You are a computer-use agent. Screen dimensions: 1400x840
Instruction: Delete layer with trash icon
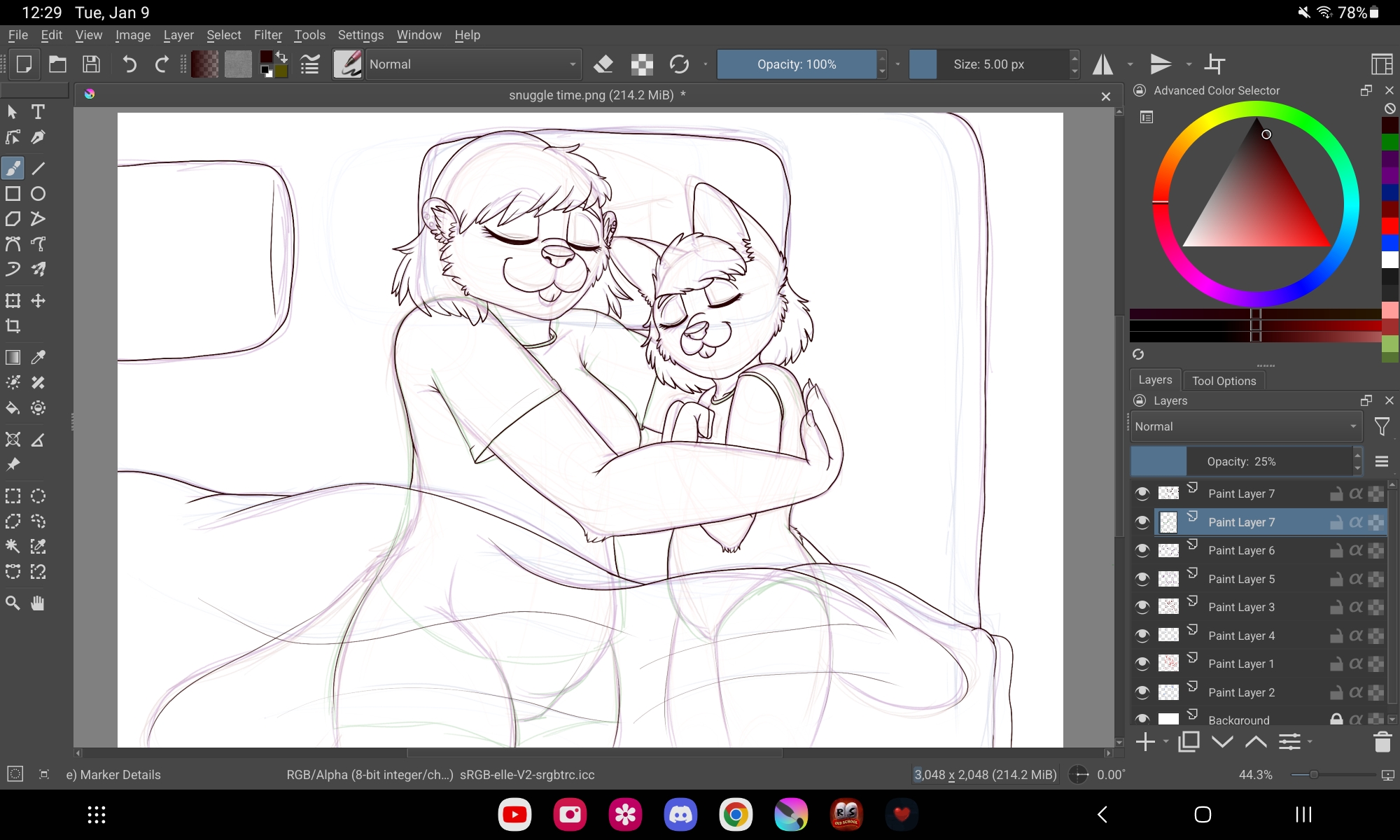point(1382,742)
